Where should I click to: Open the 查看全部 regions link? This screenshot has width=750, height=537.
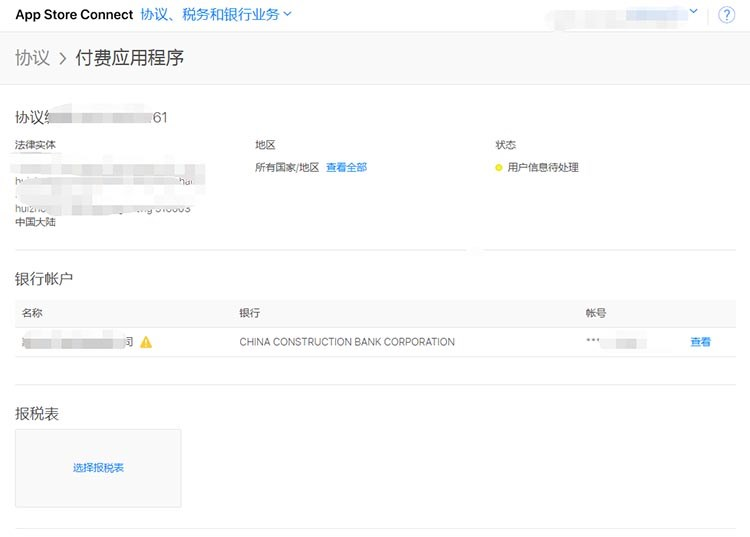346,167
